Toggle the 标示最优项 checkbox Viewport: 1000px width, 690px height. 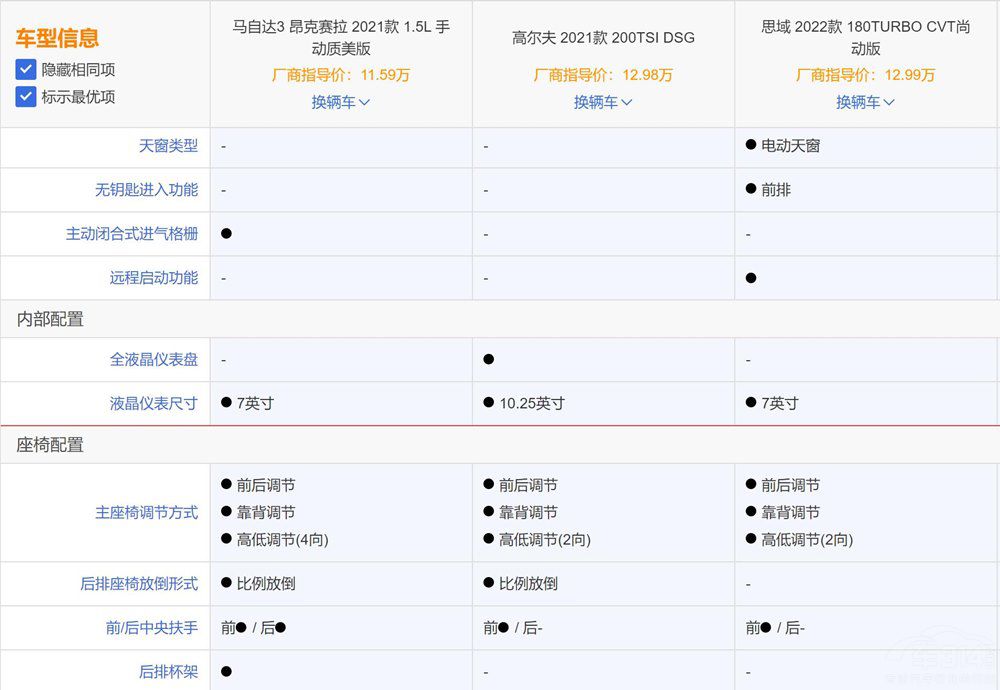(x=26, y=97)
